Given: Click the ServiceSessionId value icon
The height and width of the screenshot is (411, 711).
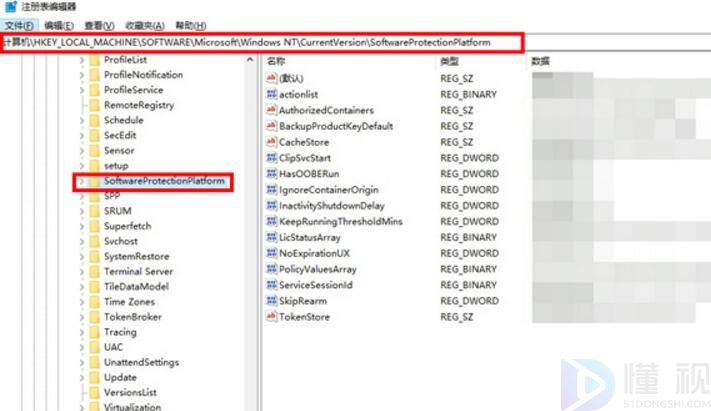Looking at the screenshot, I should click(x=271, y=284).
